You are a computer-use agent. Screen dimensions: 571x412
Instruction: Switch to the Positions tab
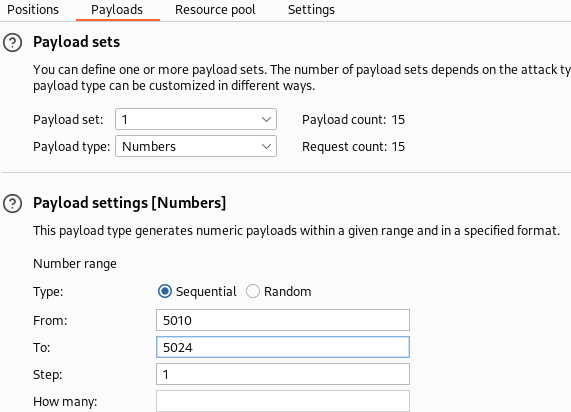[33, 10]
